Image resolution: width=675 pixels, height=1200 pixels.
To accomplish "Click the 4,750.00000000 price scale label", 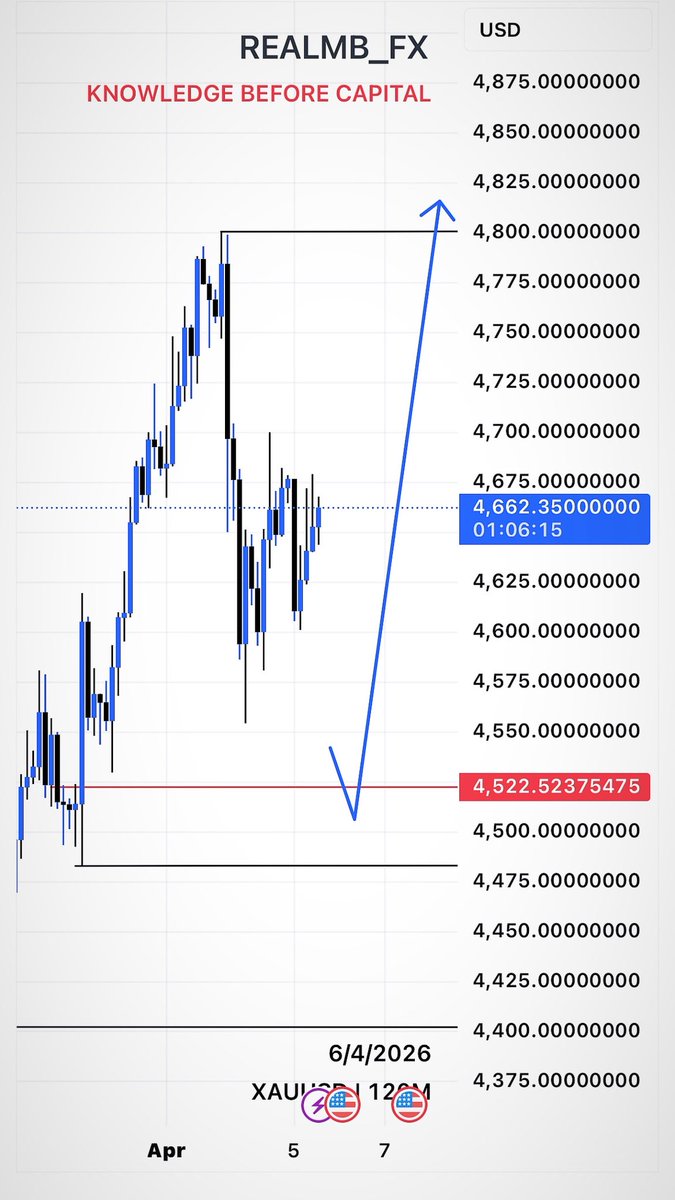I will click(556, 332).
